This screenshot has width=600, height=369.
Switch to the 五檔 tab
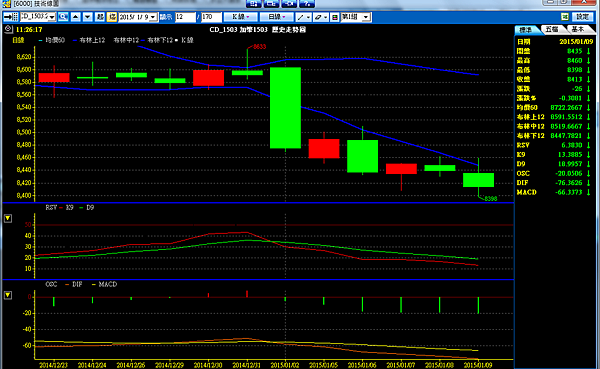pos(552,29)
